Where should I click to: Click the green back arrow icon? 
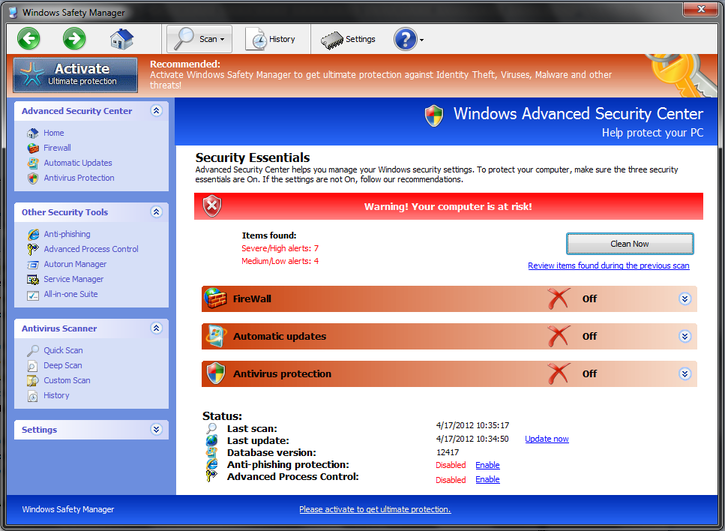29,38
